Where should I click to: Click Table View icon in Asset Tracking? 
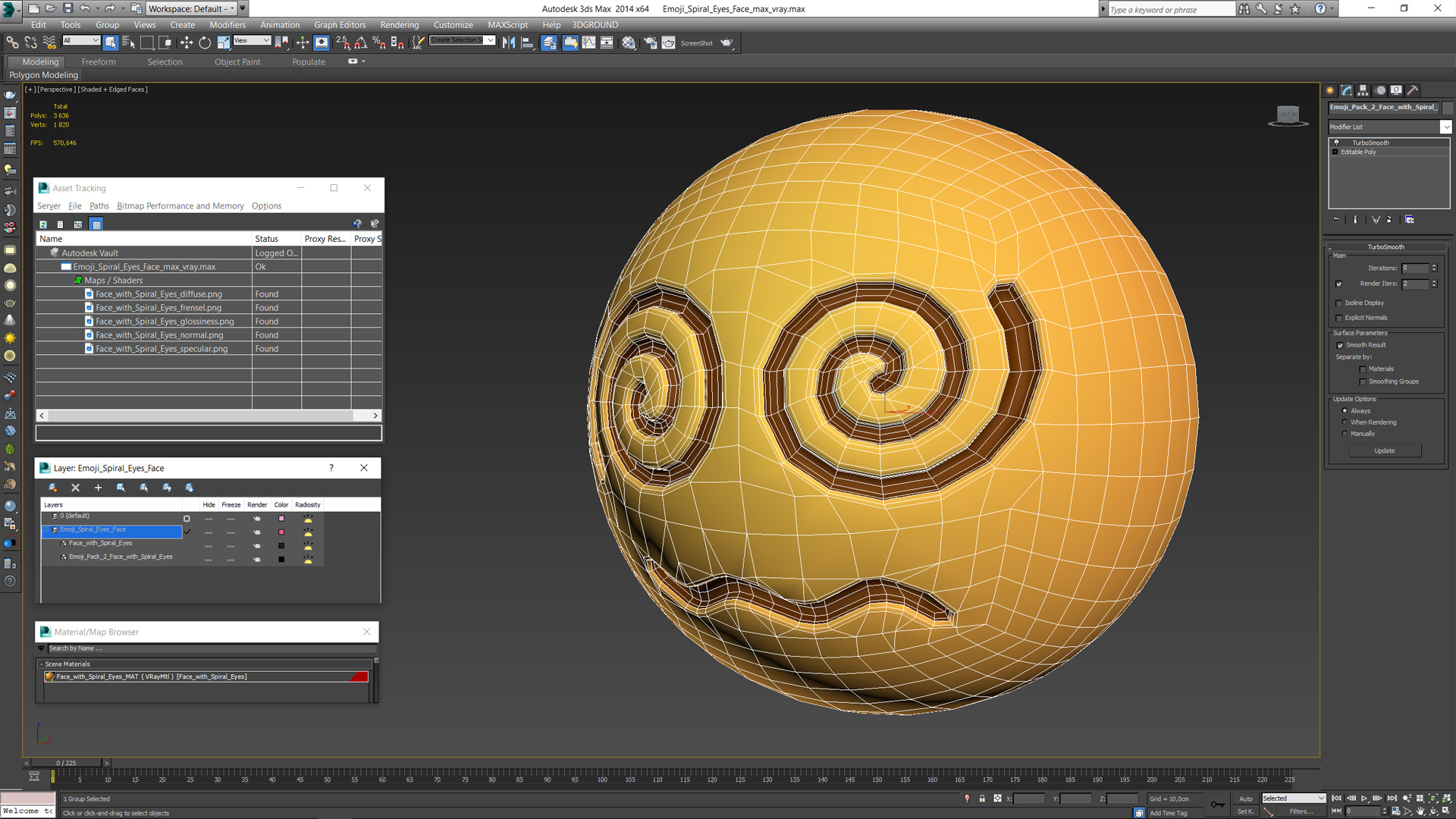coord(96,224)
